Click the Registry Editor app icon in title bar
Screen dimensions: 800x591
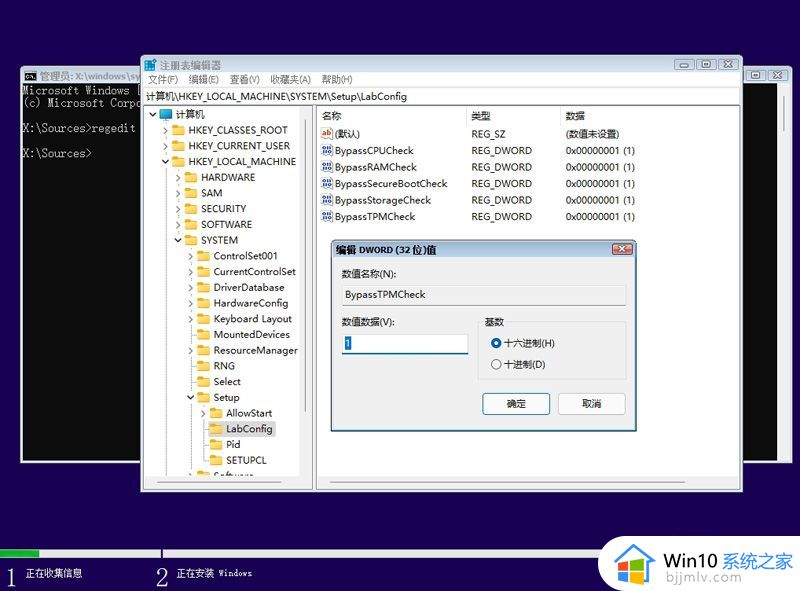point(150,65)
